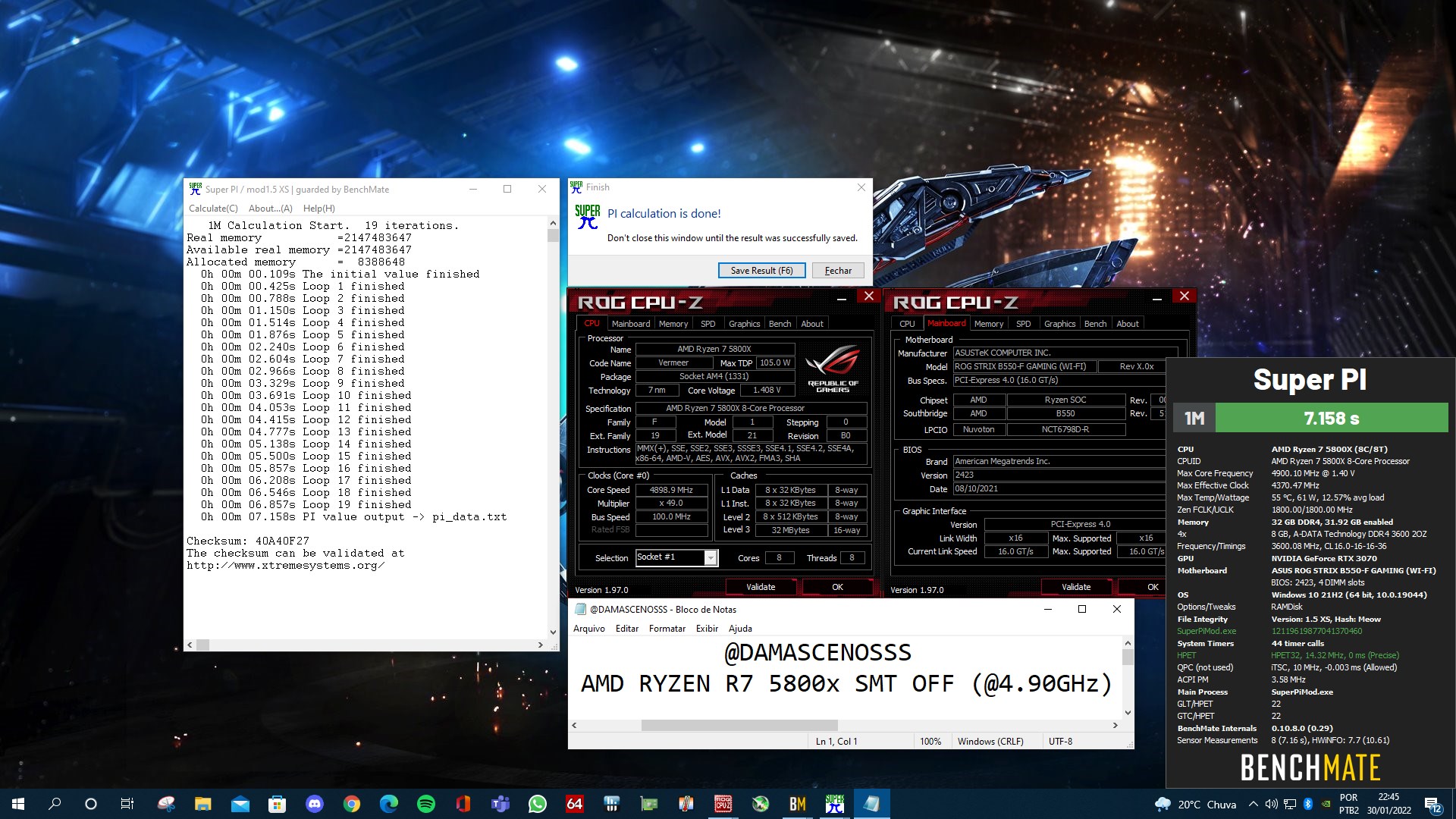Open Exibir menu in Notepad
Screen dimensions: 1456x819
point(707,629)
